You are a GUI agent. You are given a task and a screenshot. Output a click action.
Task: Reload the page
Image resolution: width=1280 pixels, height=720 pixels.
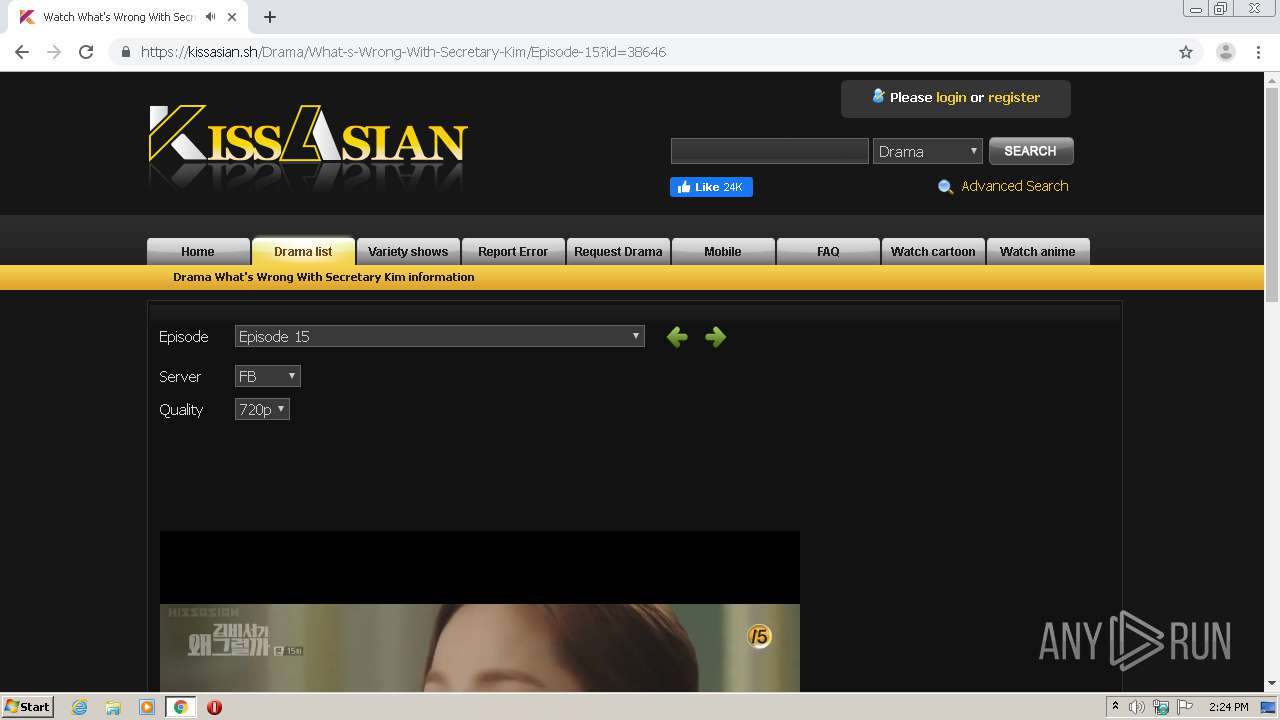coord(86,52)
